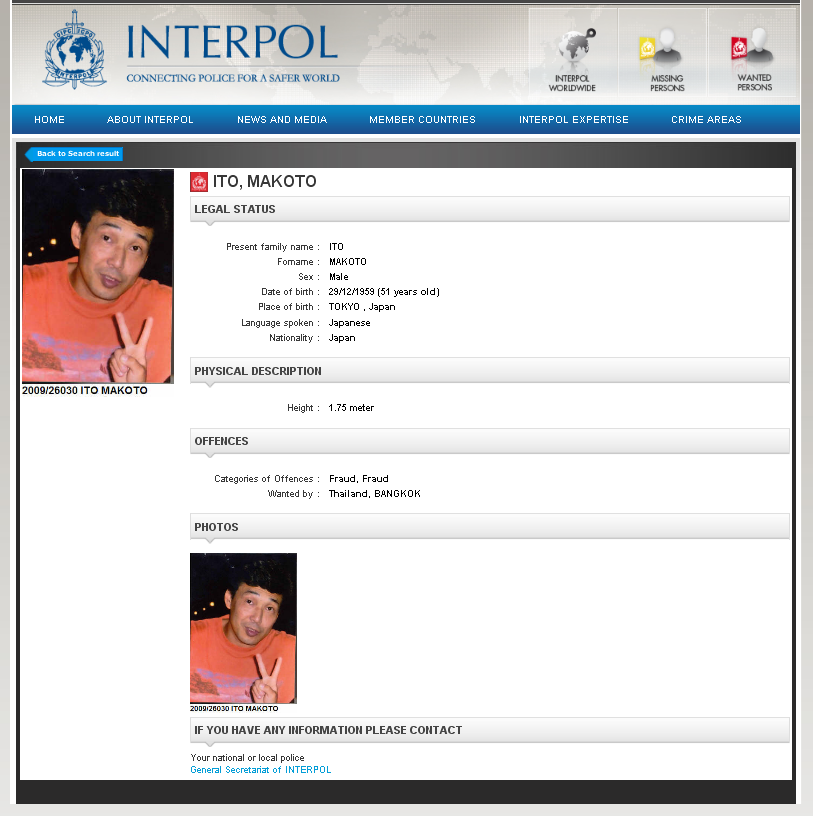
Task: Open the thumbnail under PHOTOS section
Action: pyautogui.click(x=243, y=628)
